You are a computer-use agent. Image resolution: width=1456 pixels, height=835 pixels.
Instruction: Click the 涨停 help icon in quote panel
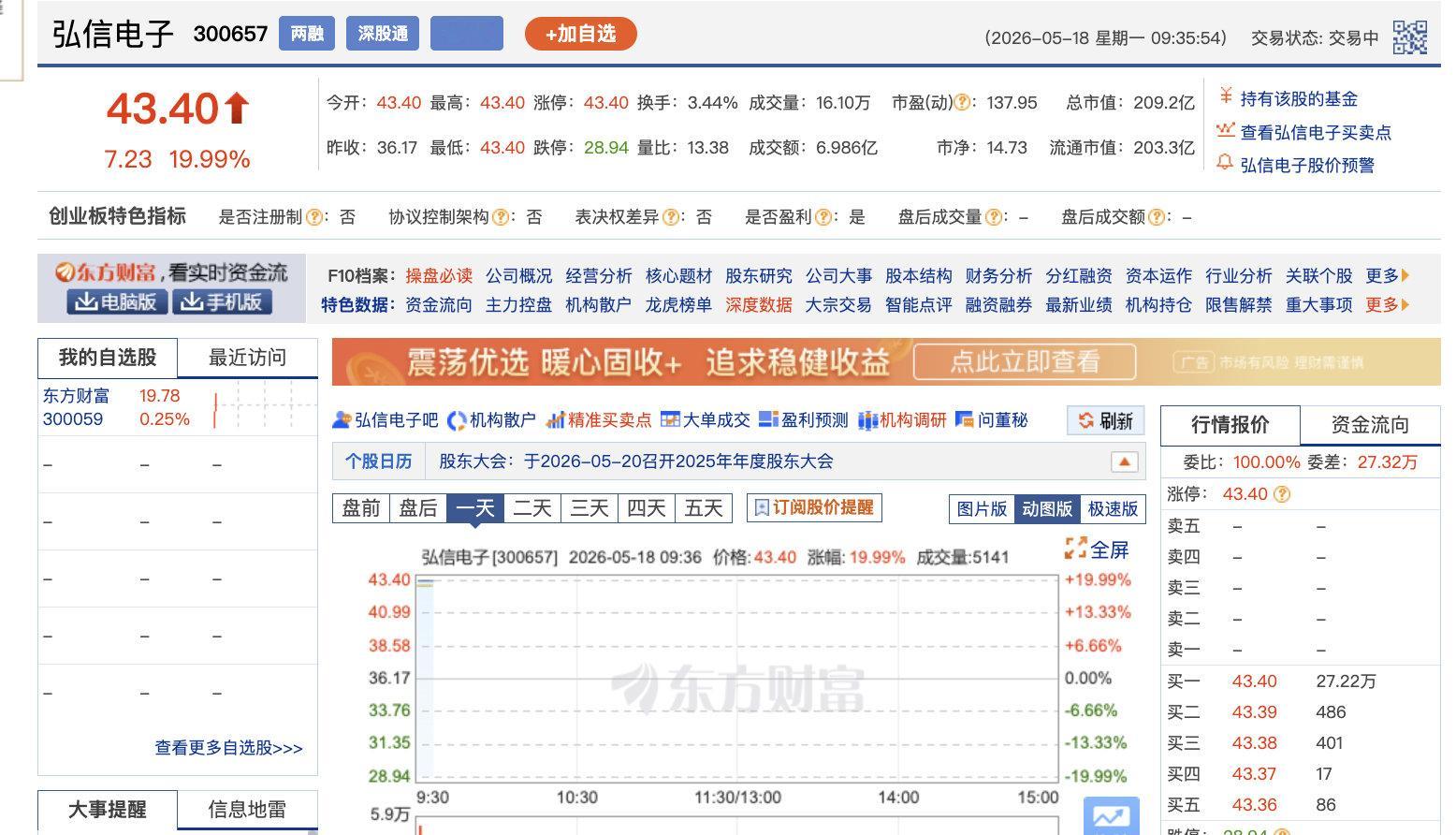pyautogui.click(x=1282, y=494)
